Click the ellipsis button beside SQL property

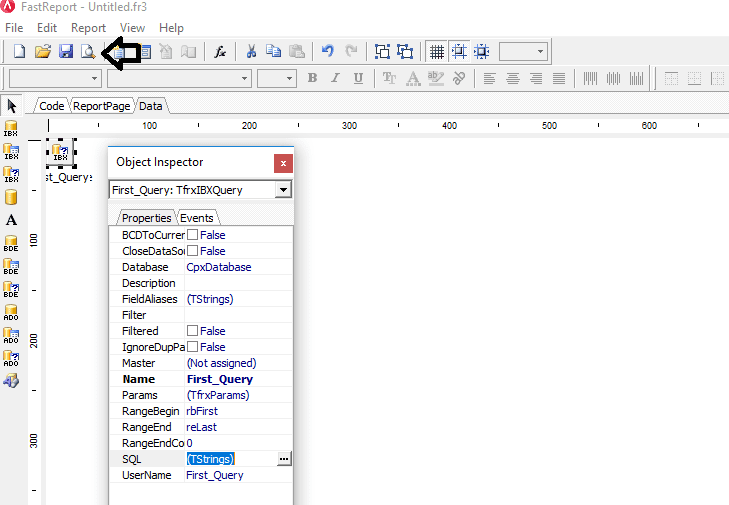coord(284,459)
